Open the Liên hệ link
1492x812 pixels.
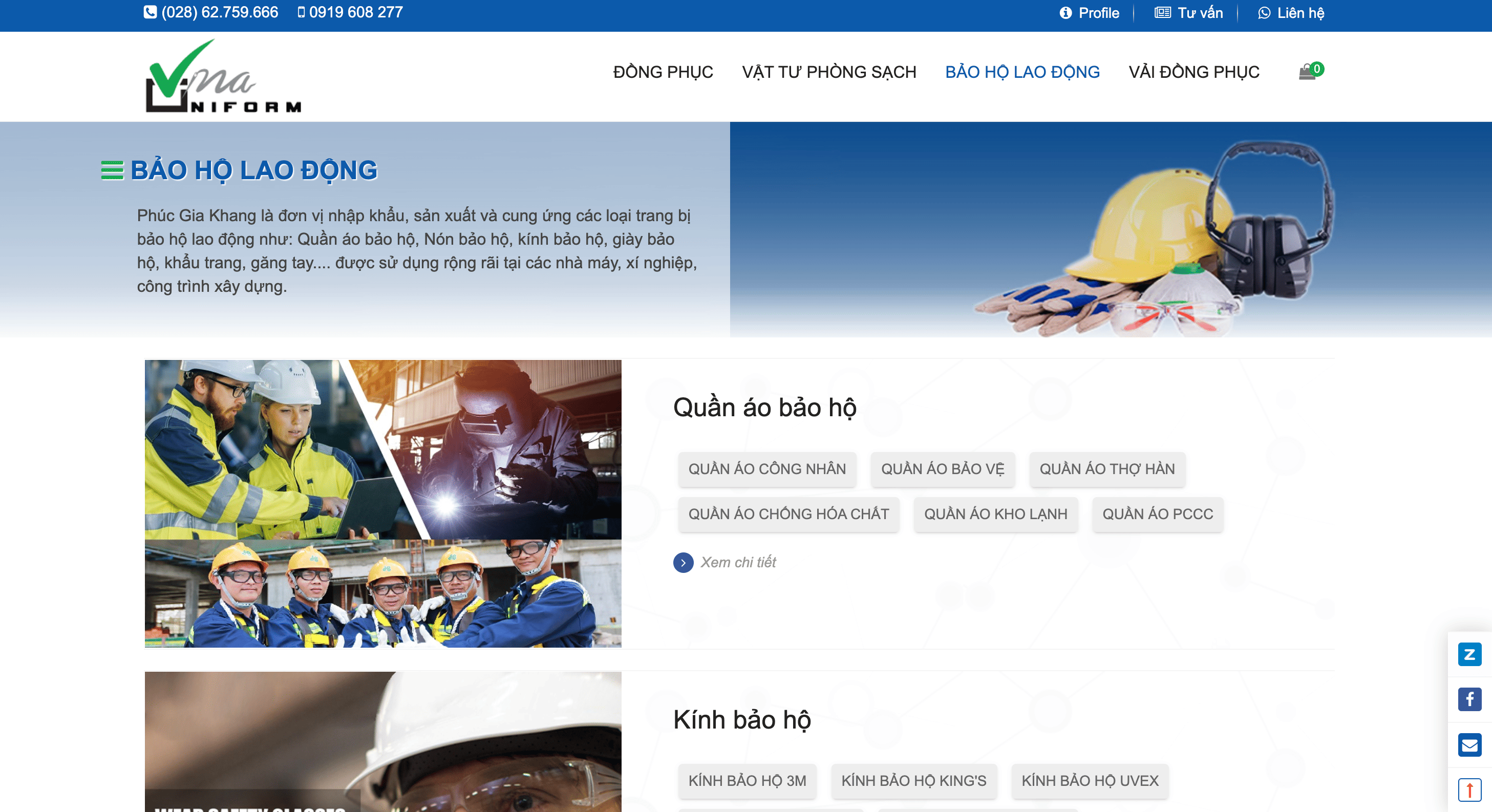pos(1301,13)
